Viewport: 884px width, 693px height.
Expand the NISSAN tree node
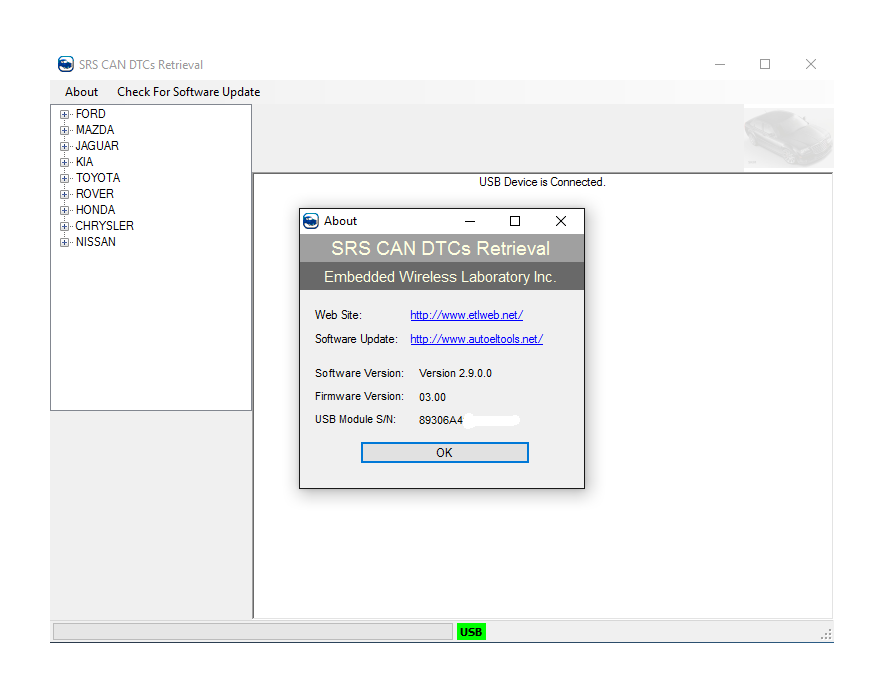(x=65, y=242)
